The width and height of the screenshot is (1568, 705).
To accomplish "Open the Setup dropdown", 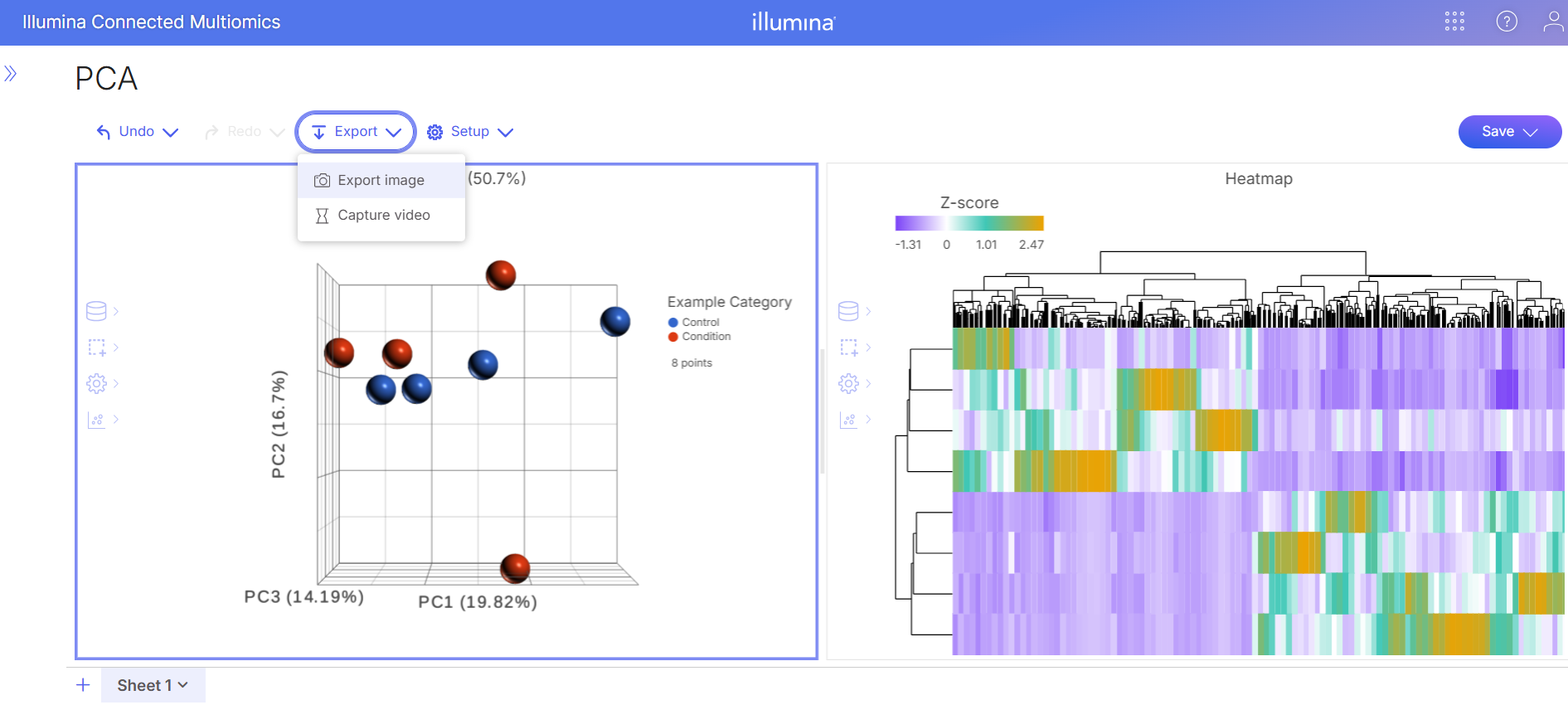I will pyautogui.click(x=470, y=132).
